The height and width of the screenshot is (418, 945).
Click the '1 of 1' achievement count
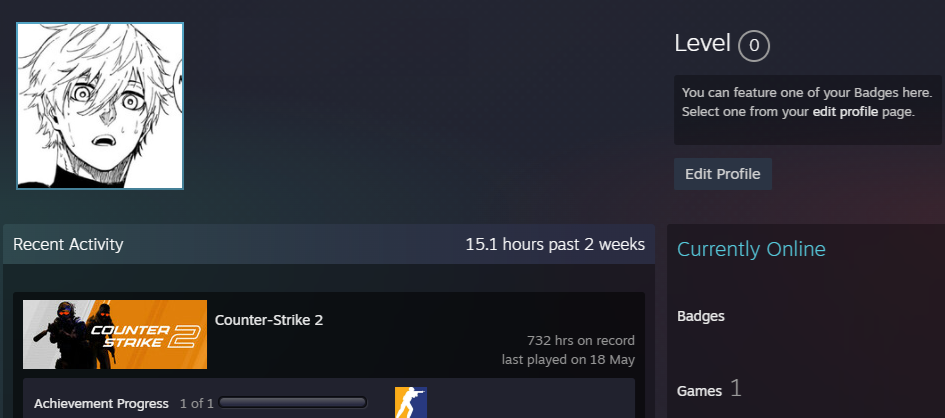pyautogui.click(x=196, y=404)
